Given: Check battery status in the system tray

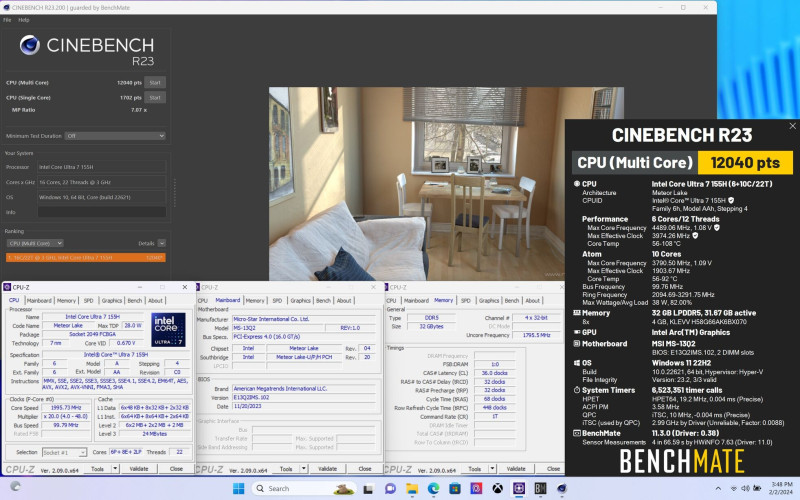Looking at the screenshot, I should tap(757, 488).
